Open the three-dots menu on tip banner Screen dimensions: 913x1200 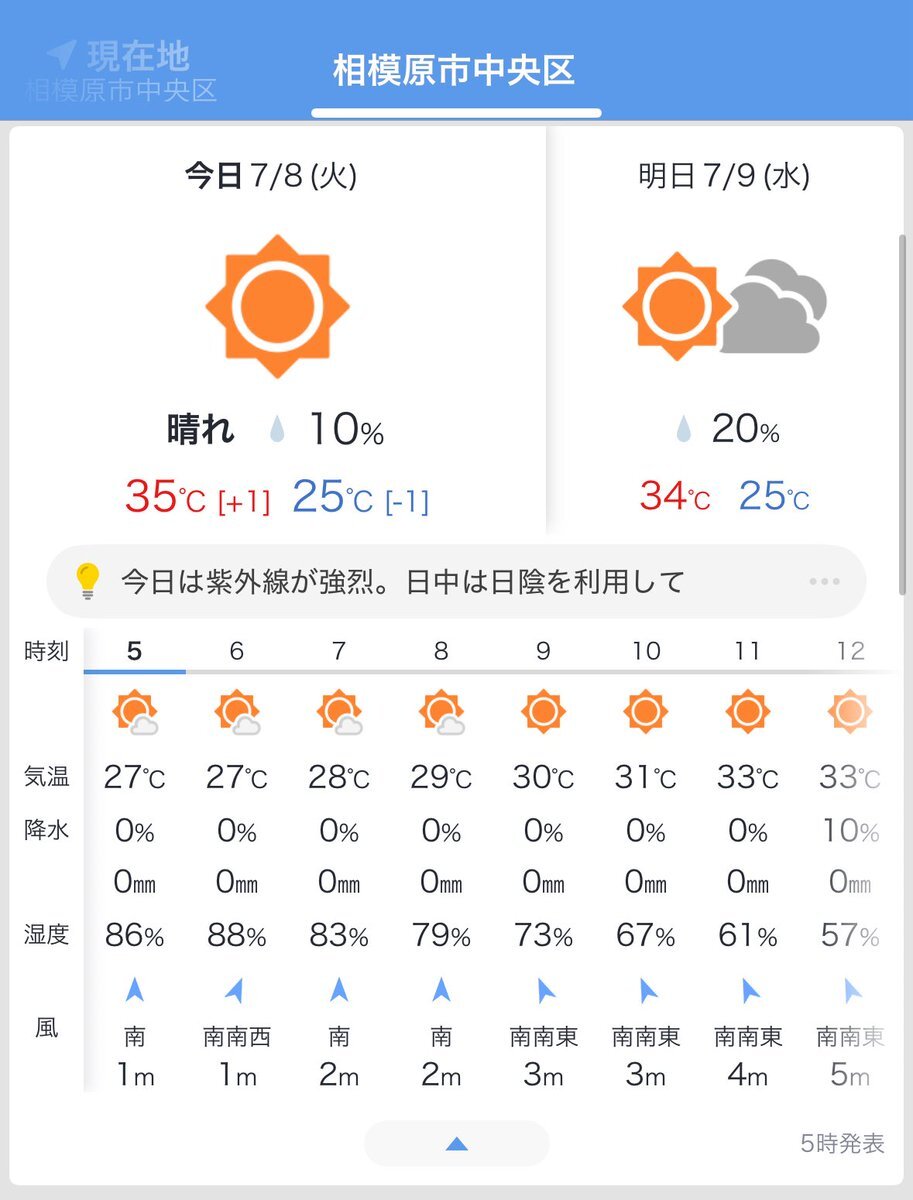click(824, 581)
